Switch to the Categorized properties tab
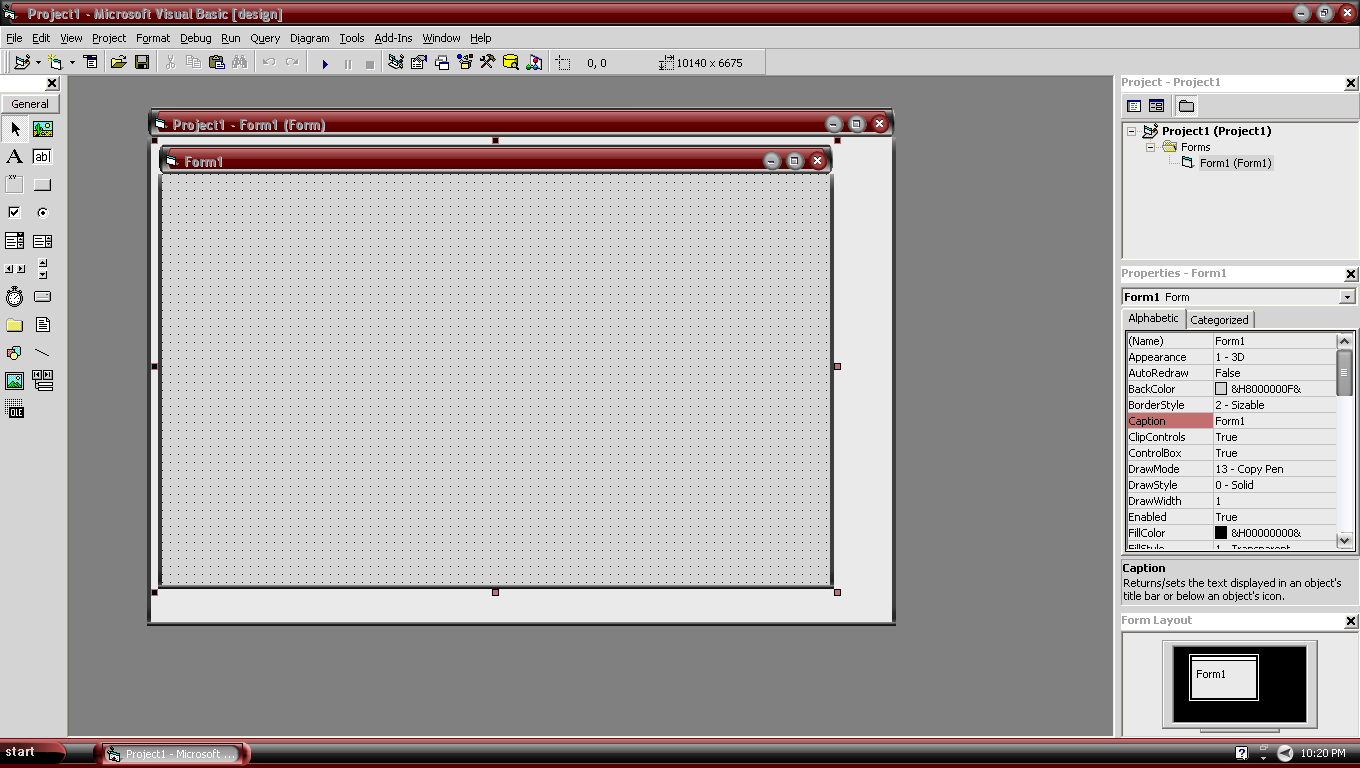 click(1219, 319)
